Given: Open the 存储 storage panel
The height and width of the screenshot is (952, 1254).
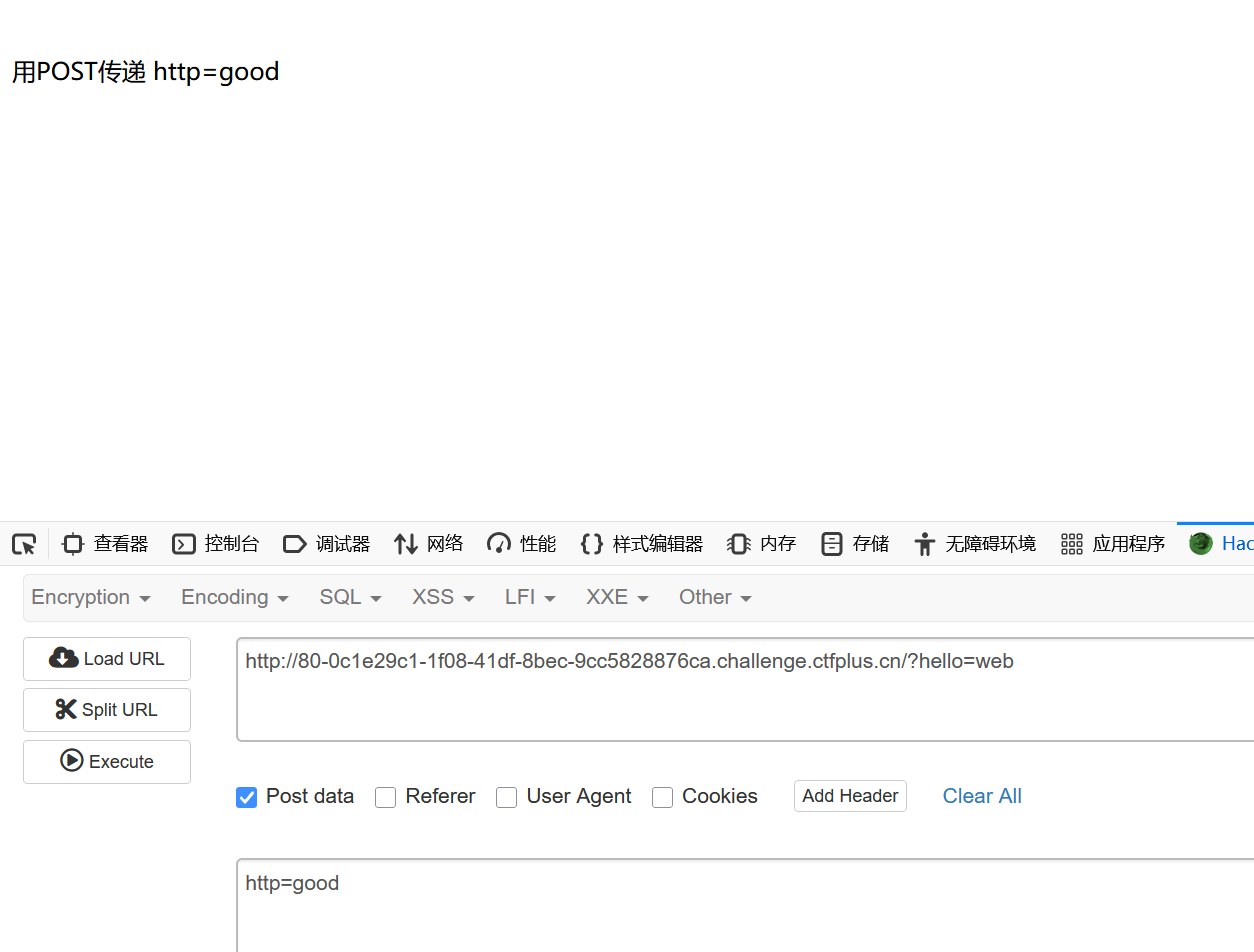Looking at the screenshot, I should tap(855, 544).
